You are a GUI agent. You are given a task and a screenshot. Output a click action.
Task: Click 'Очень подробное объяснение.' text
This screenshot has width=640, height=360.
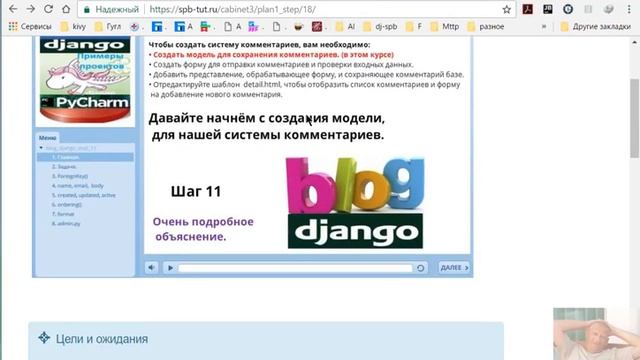click(203, 229)
